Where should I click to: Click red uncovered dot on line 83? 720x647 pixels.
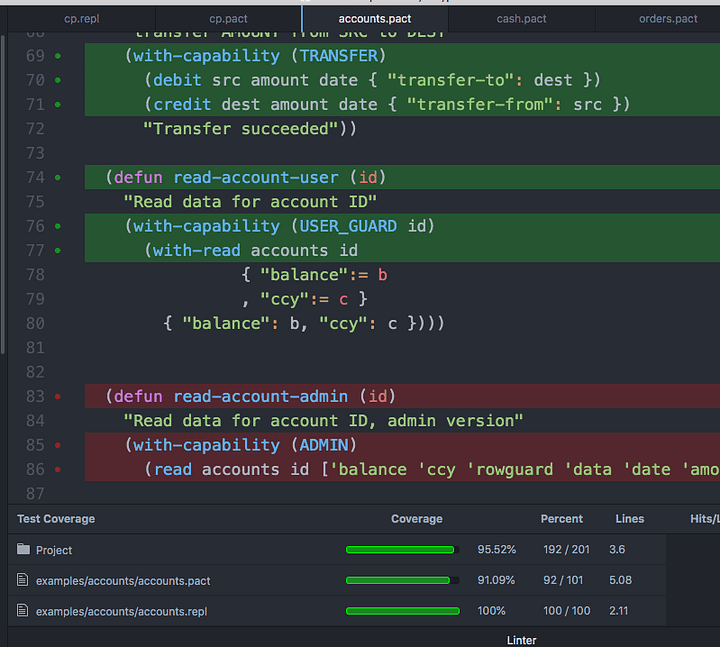tap(58, 397)
